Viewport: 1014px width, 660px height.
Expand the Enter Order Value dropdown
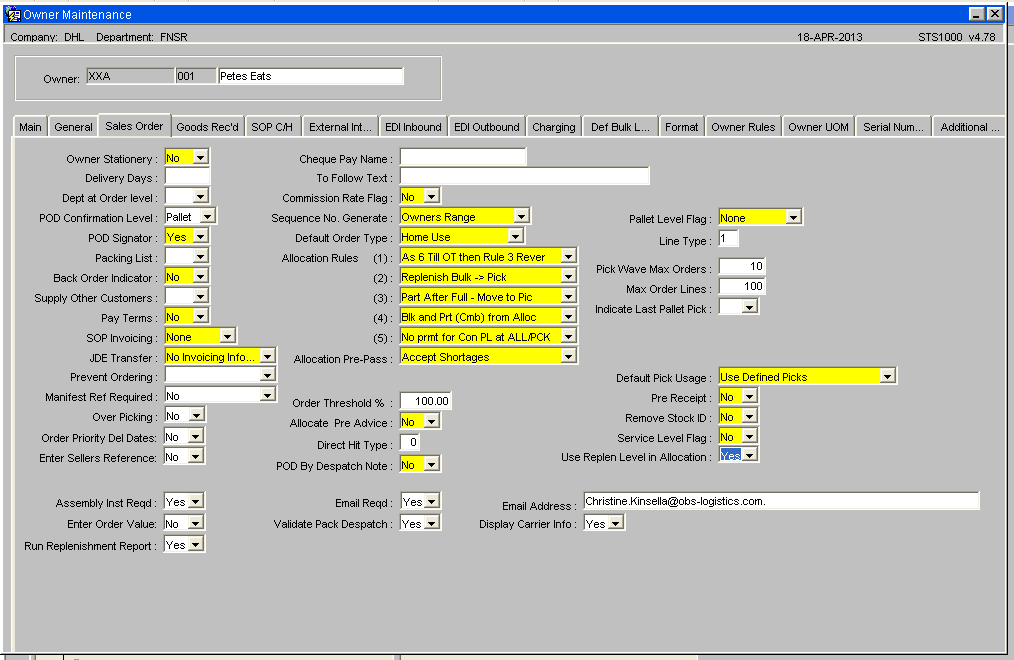pyautogui.click(x=195, y=523)
